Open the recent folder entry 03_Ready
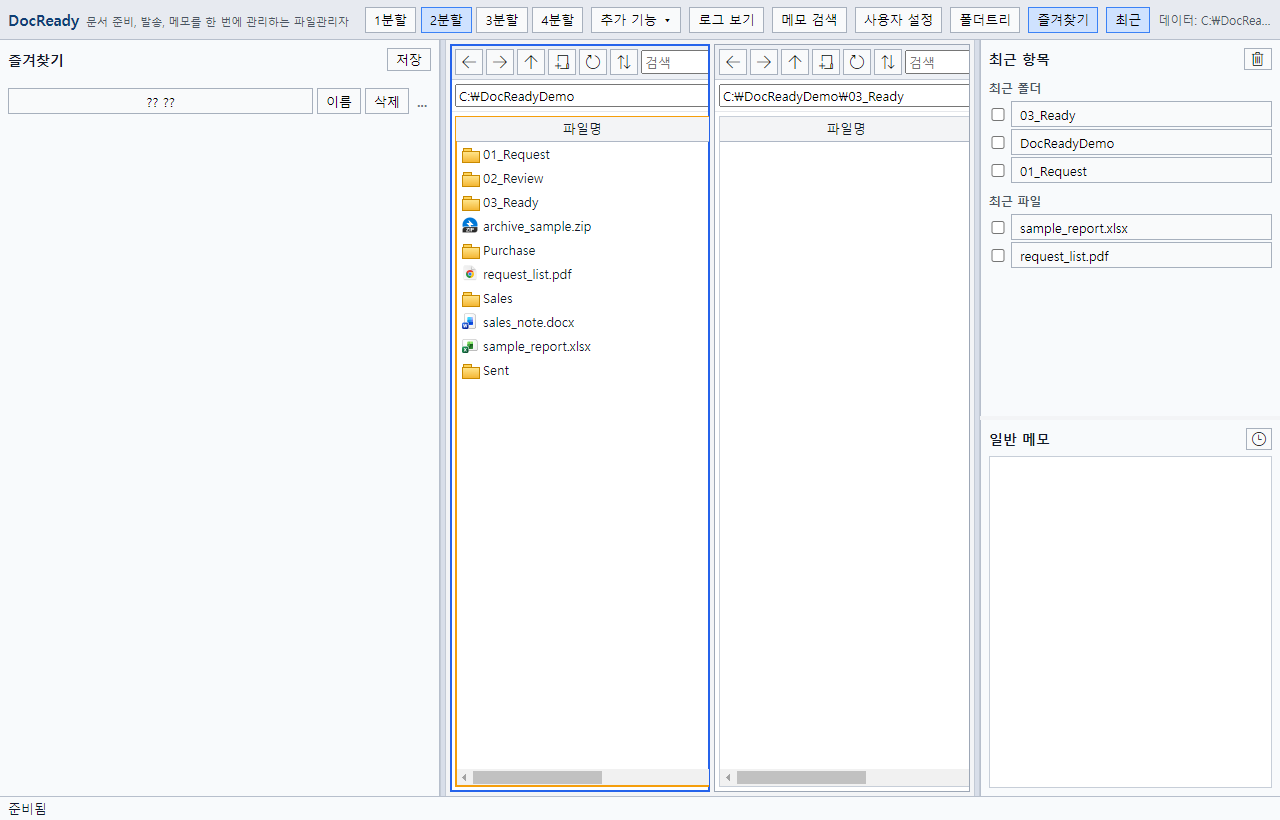The height and width of the screenshot is (820, 1280). coord(1141,115)
